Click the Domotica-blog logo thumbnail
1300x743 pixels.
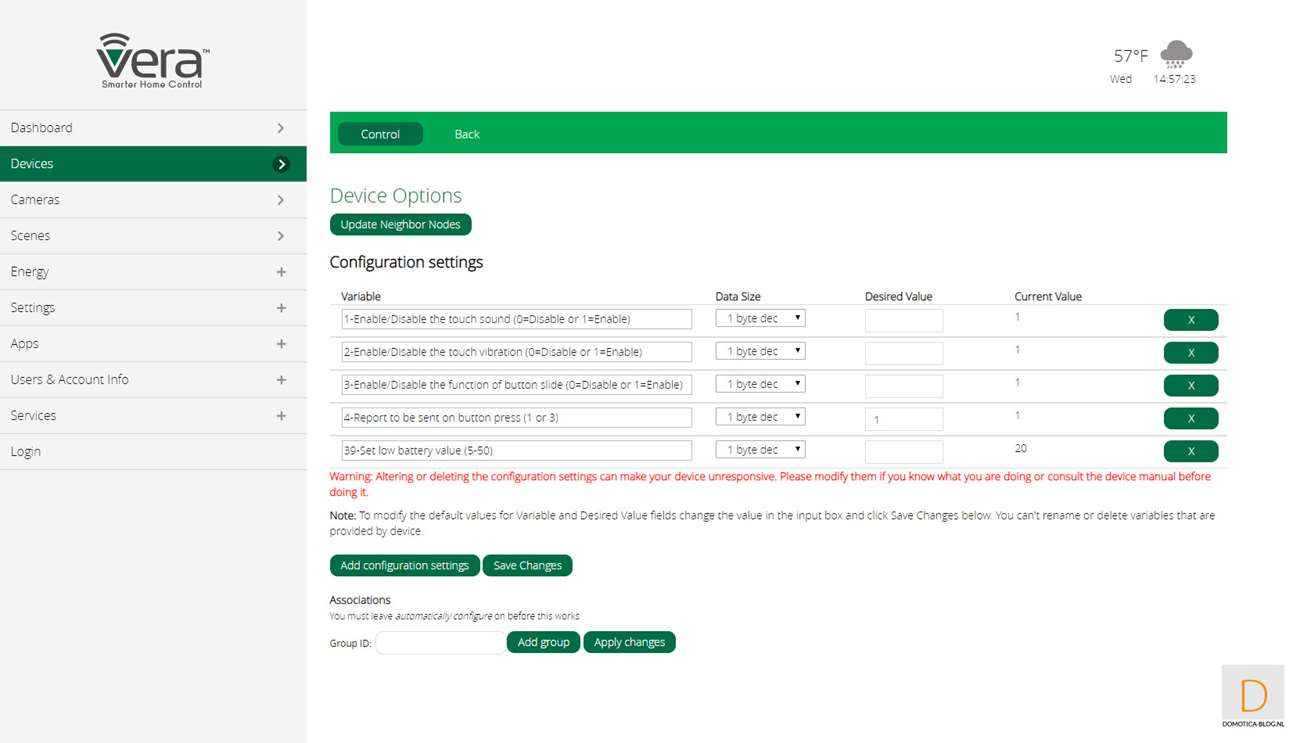coord(1252,697)
